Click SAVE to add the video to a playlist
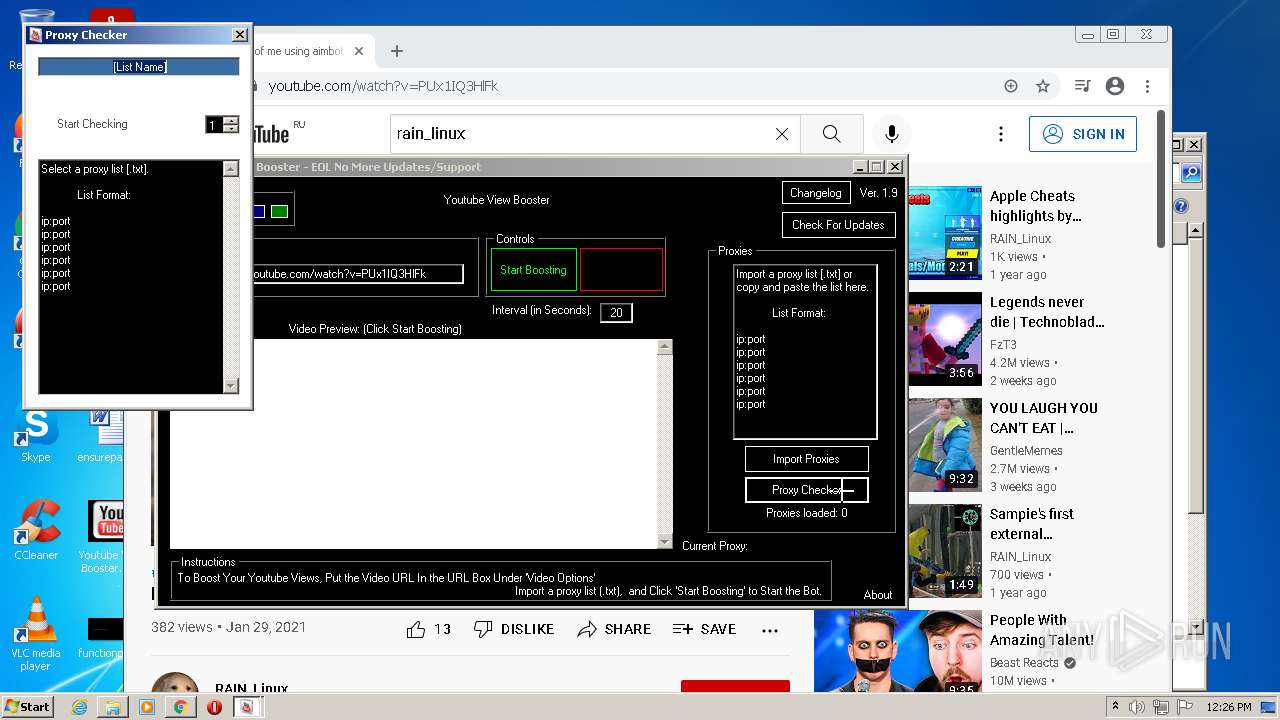Viewport: 1280px width, 720px height. [x=704, y=629]
